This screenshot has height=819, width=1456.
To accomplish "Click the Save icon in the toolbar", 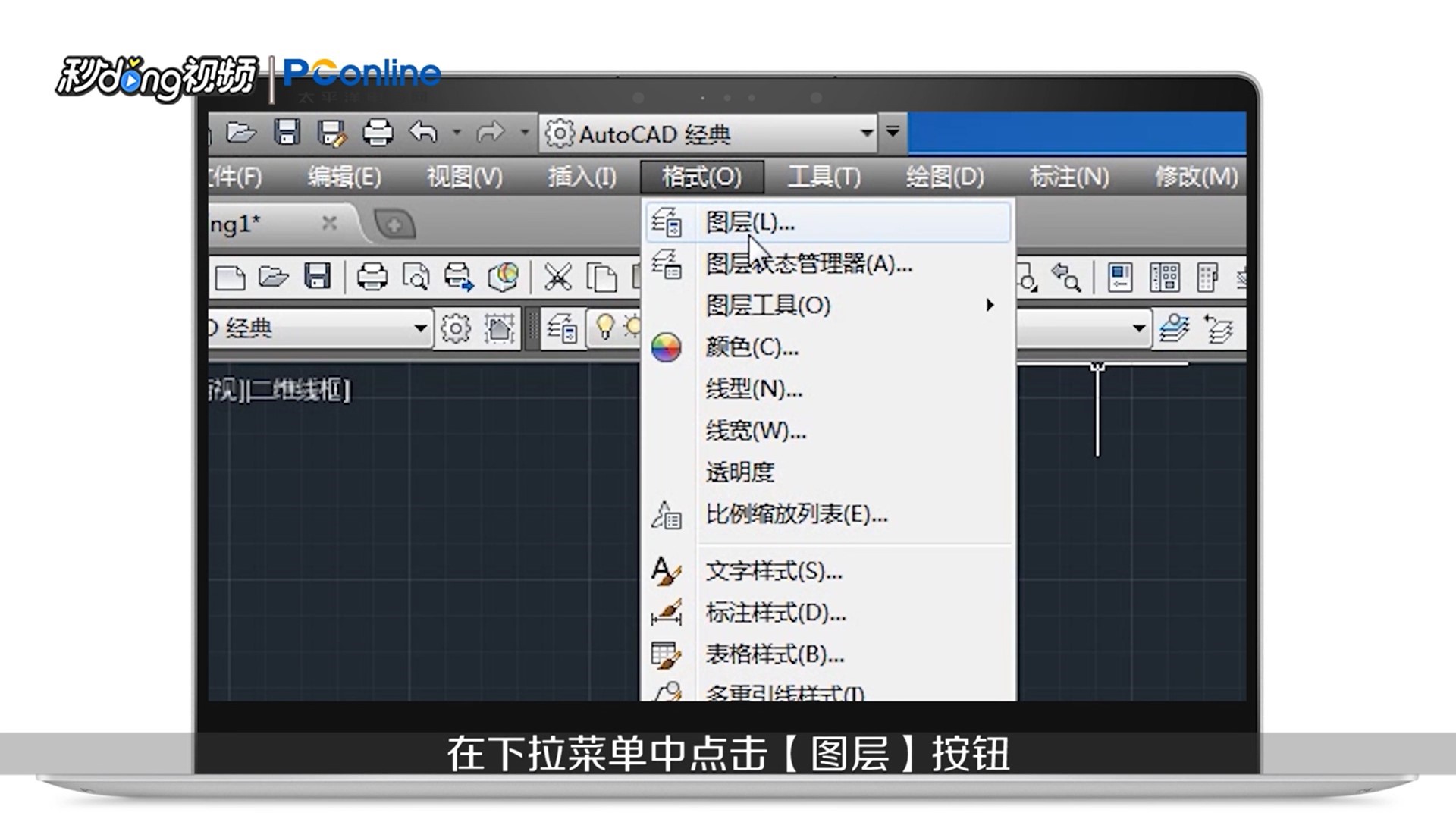I will [x=288, y=131].
